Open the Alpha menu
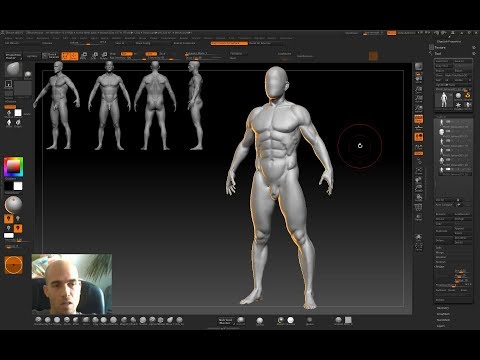This screenshot has height=360, width=480. [x=9, y=38]
